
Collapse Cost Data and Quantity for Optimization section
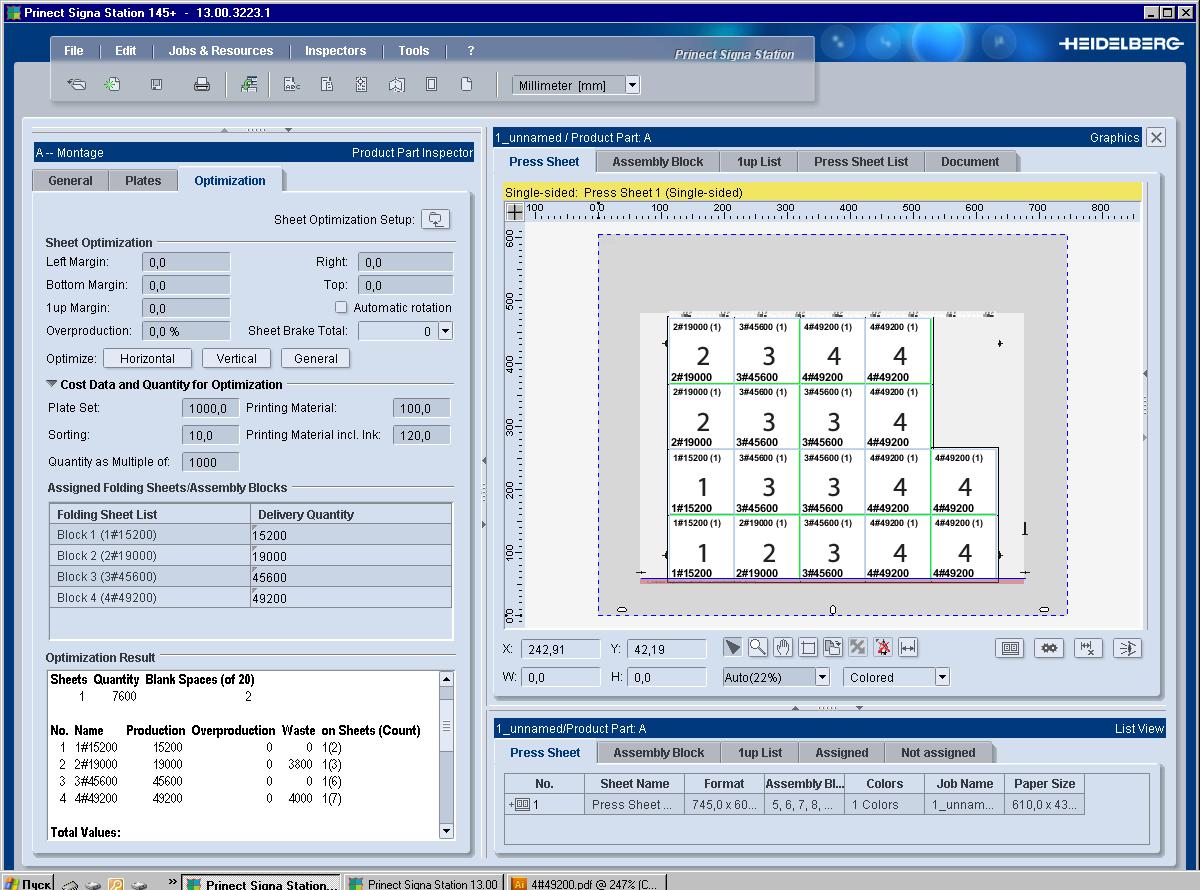pos(51,384)
